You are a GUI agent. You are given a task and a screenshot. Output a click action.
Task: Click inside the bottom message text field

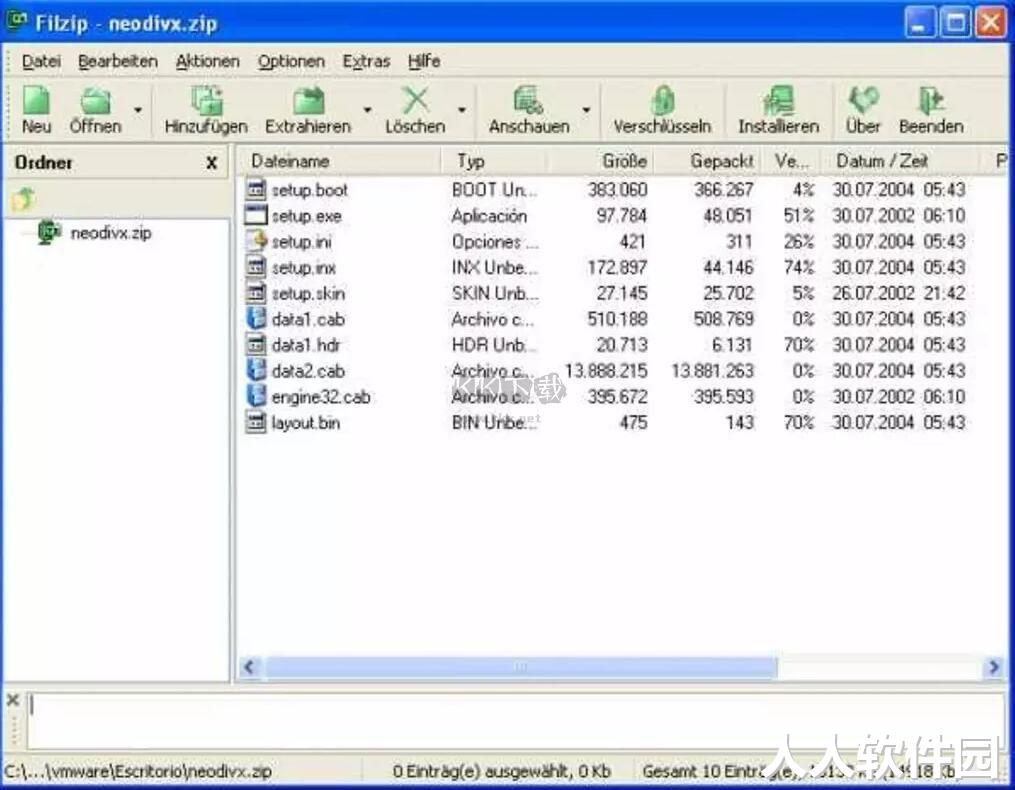[517, 723]
